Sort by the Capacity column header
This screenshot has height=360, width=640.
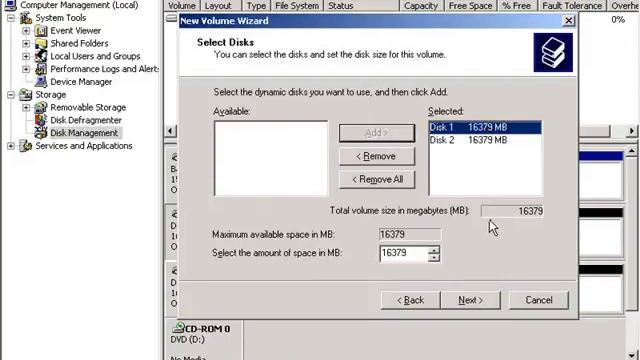pos(421,6)
